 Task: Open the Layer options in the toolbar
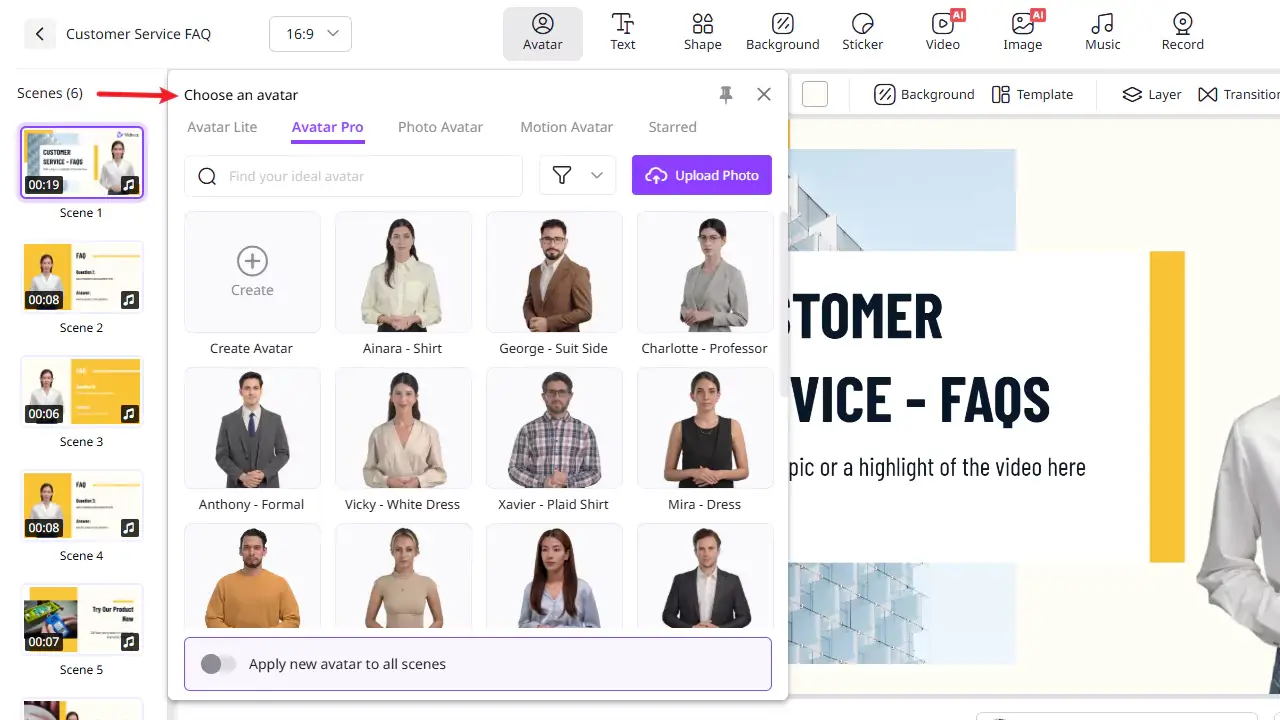click(1151, 94)
